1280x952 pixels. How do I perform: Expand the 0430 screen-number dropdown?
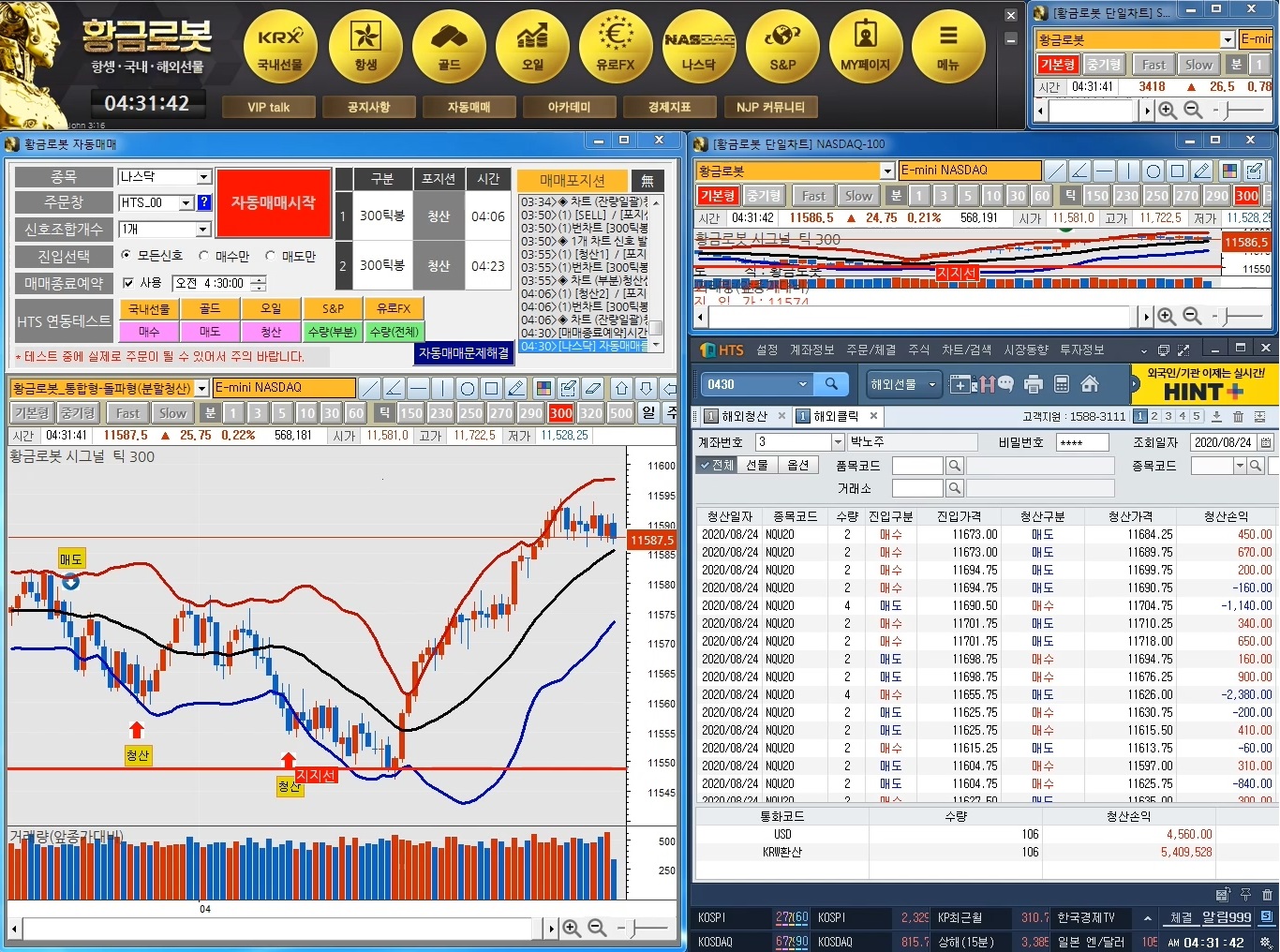[x=802, y=384]
